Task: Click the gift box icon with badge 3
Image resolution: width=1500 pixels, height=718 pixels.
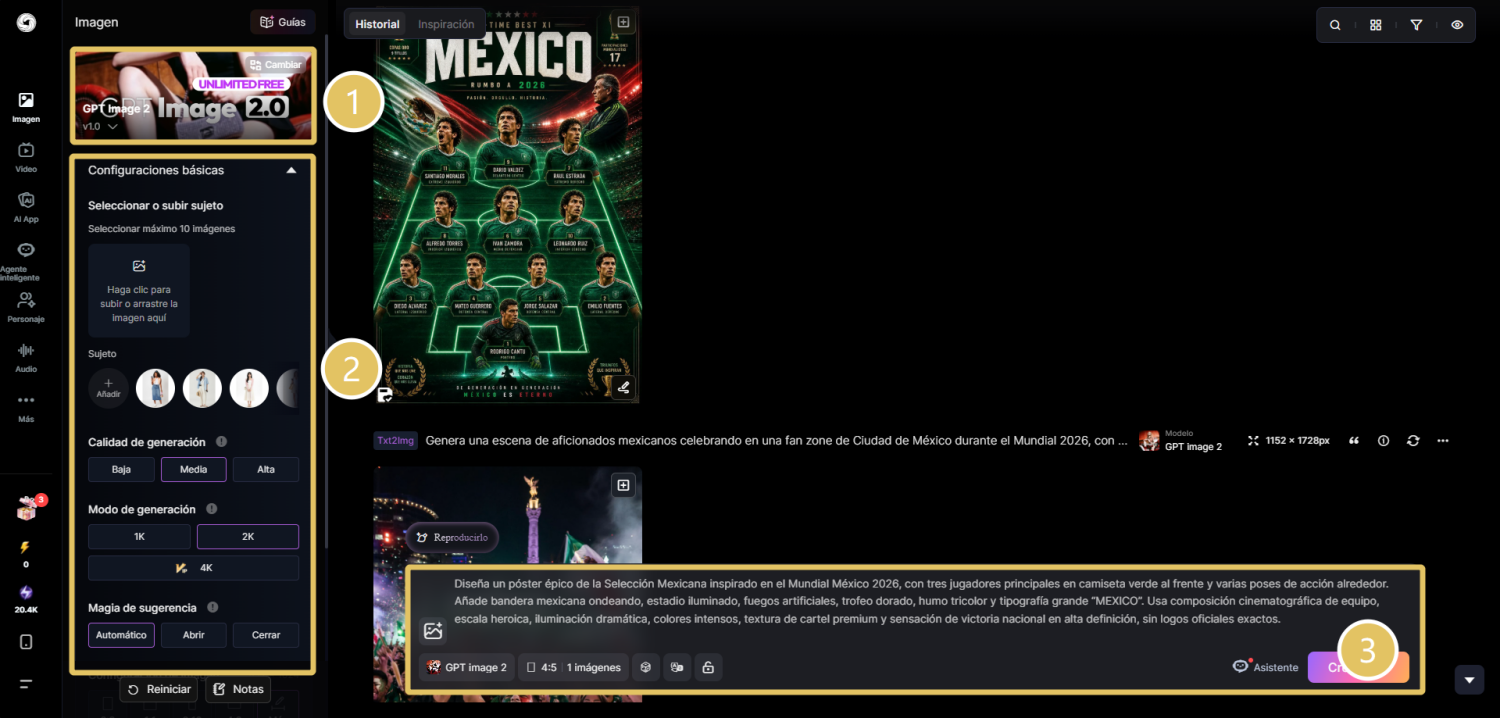Action: pos(27,509)
